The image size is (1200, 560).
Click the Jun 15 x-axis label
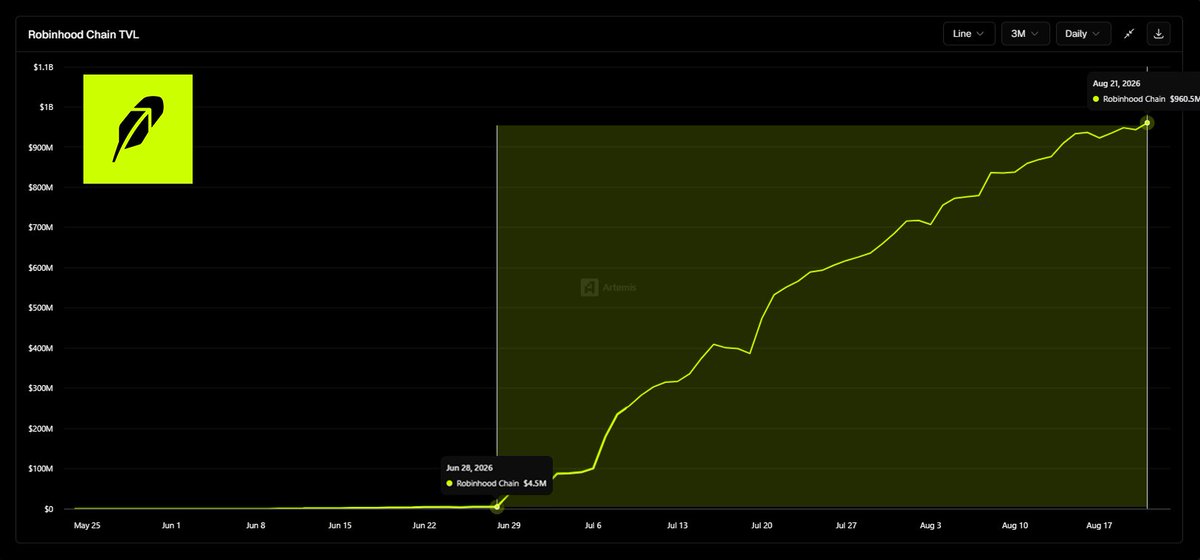(x=340, y=525)
